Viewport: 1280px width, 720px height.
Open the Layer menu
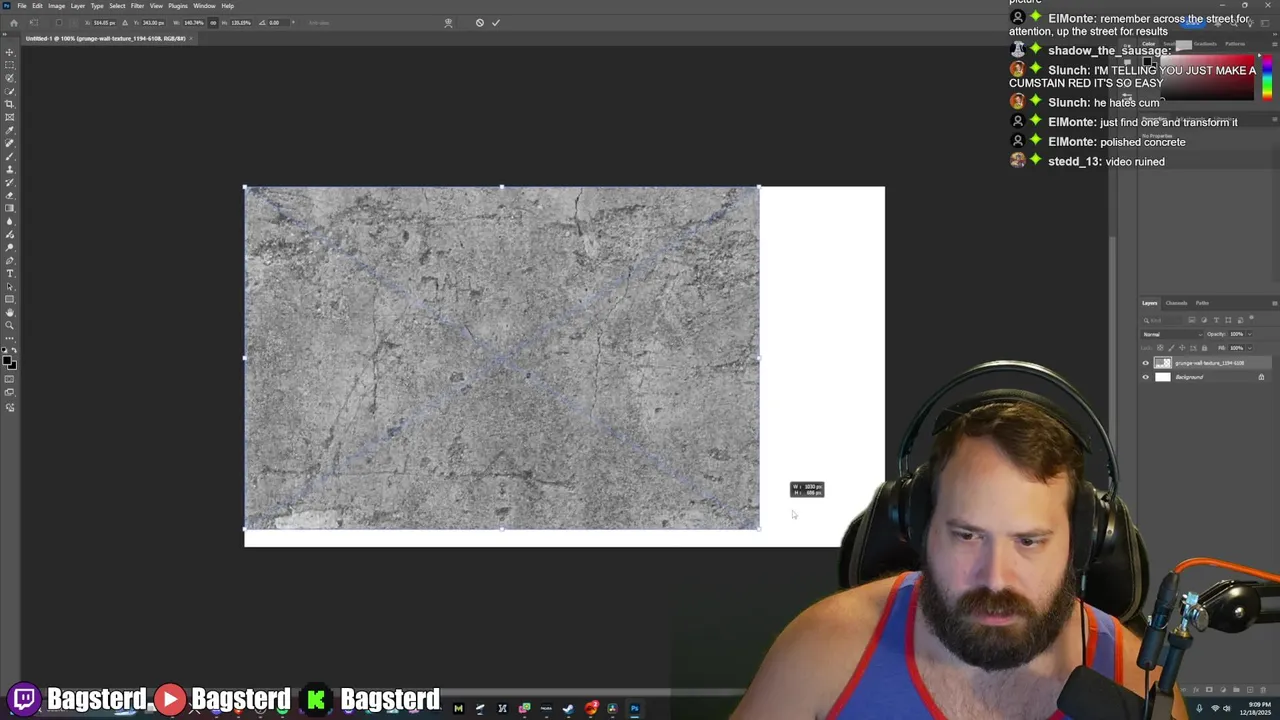[78, 6]
